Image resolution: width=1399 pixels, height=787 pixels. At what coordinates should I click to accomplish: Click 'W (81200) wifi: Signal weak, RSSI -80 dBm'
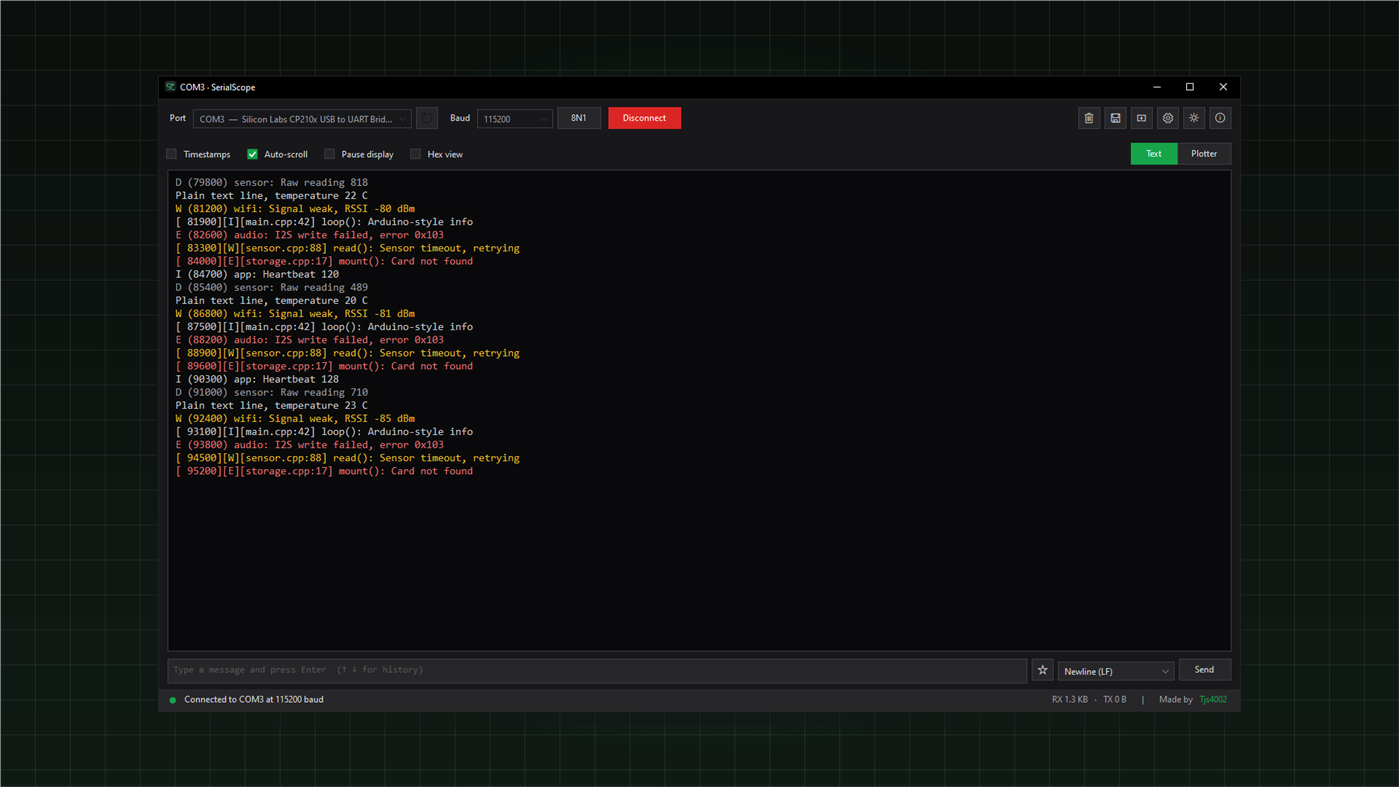[295, 209]
